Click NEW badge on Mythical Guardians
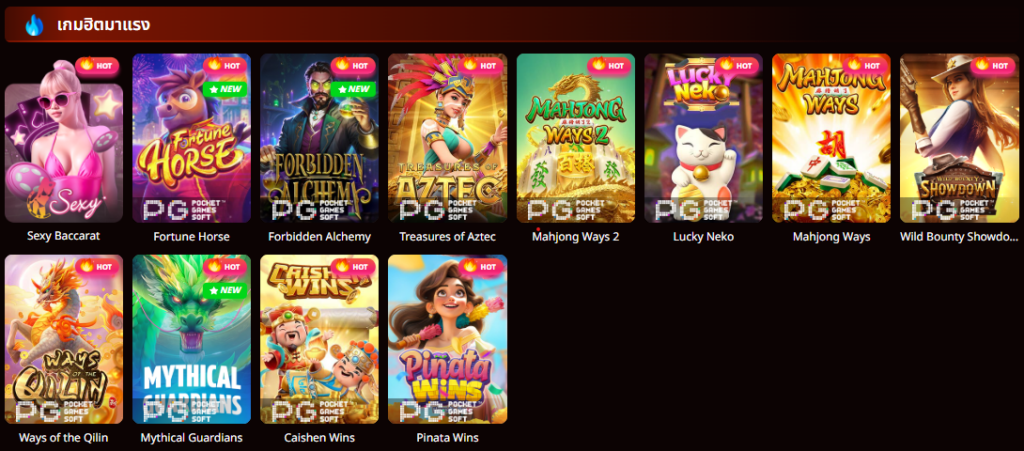This screenshot has height=451, width=1024. pos(225,290)
